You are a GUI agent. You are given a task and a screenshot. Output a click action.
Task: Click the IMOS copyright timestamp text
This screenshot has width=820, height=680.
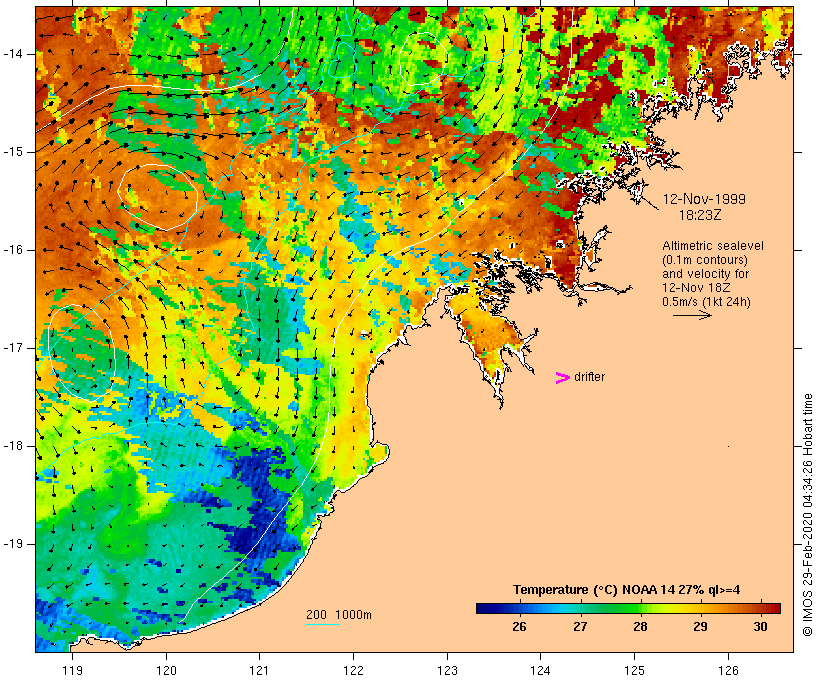tap(807, 515)
